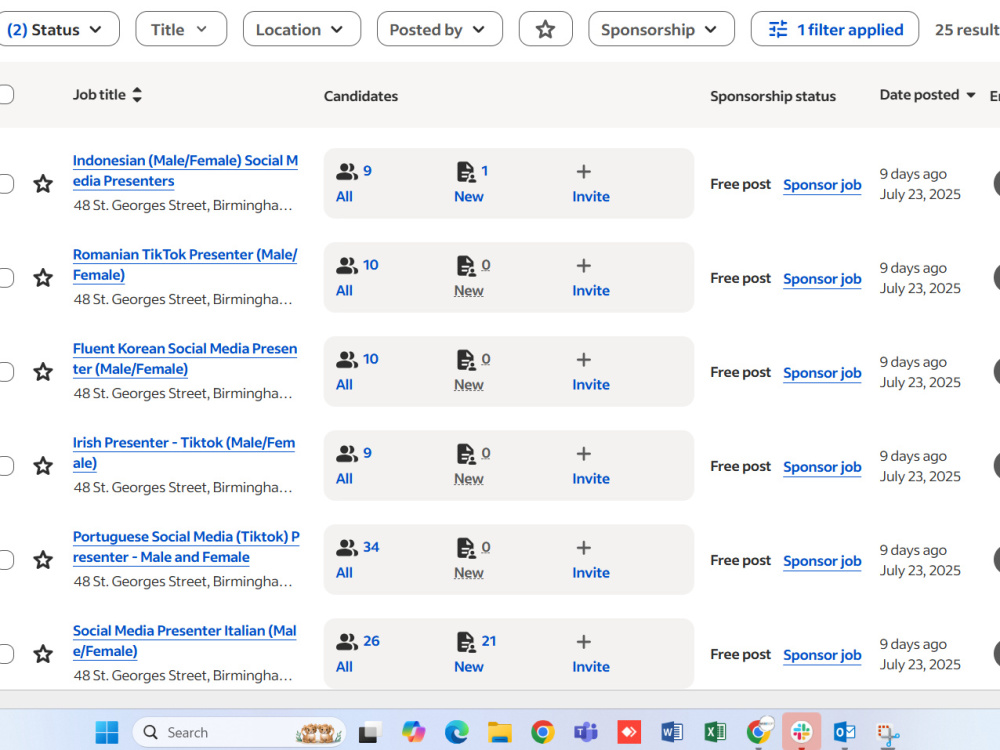Star the Social Media Presenter Italian job
The width and height of the screenshot is (1000, 750).
pyautogui.click(x=43, y=654)
